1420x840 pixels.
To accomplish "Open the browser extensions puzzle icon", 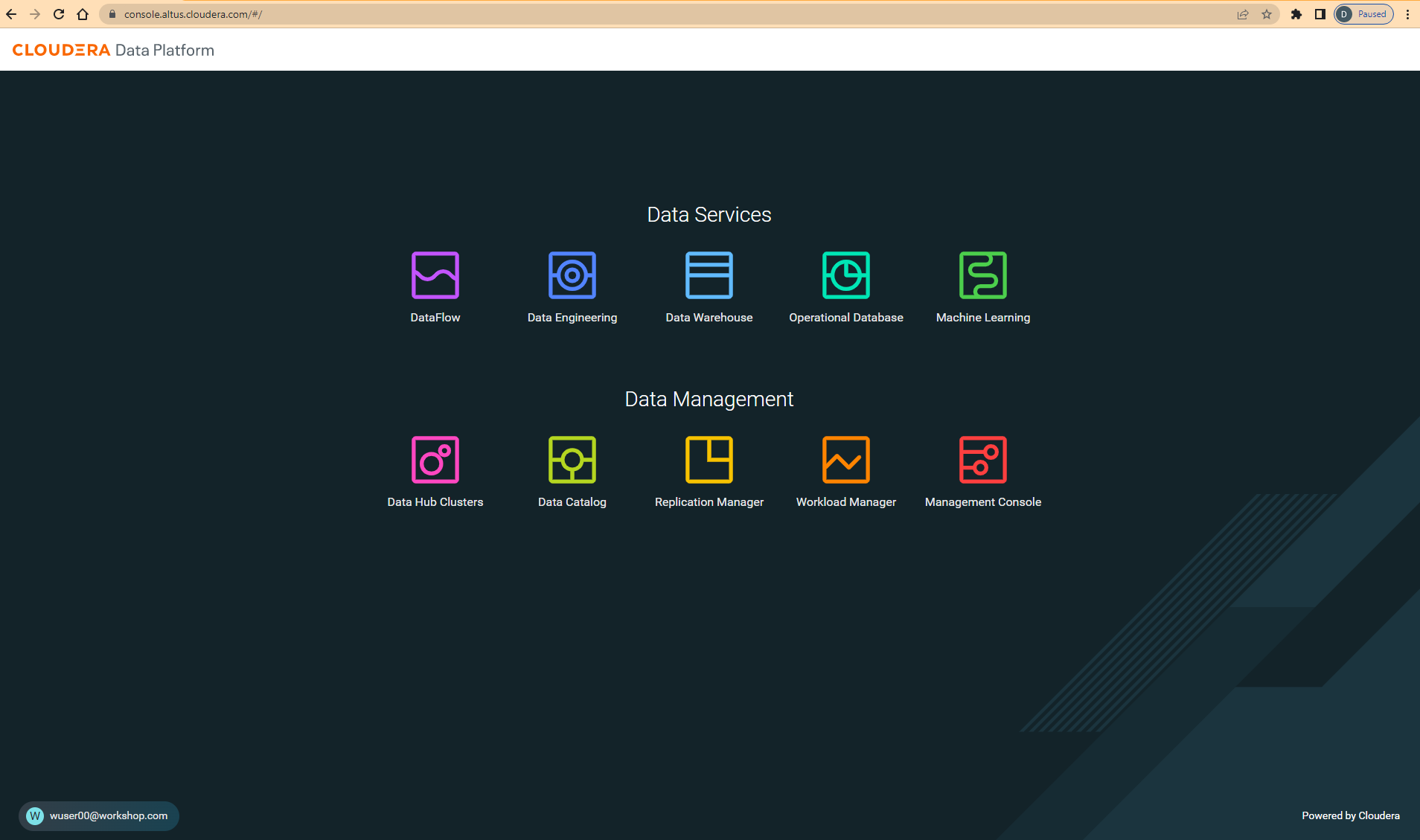I will (x=1296, y=14).
